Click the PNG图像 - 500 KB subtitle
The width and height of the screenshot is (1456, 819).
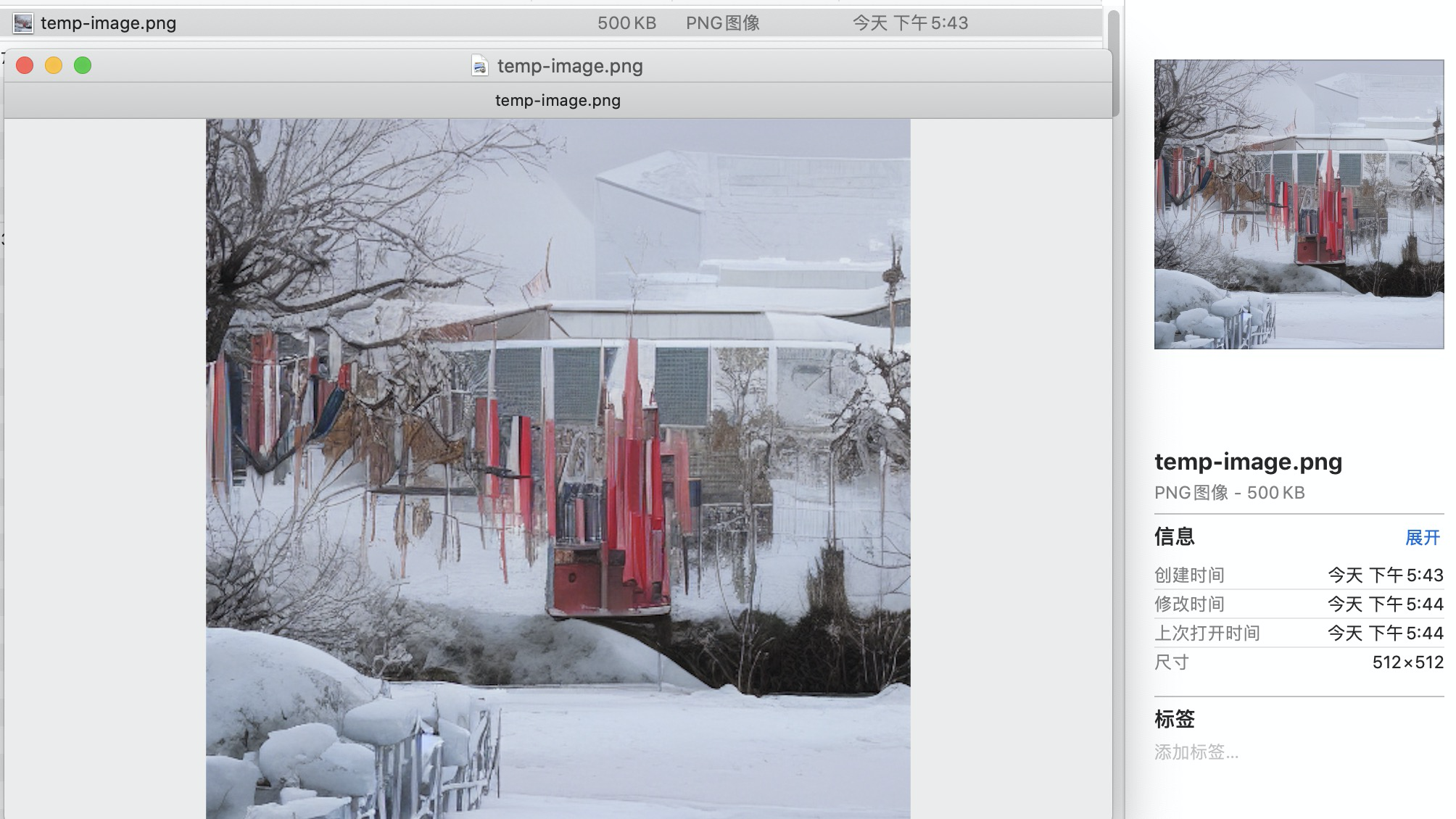click(1229, 493)
